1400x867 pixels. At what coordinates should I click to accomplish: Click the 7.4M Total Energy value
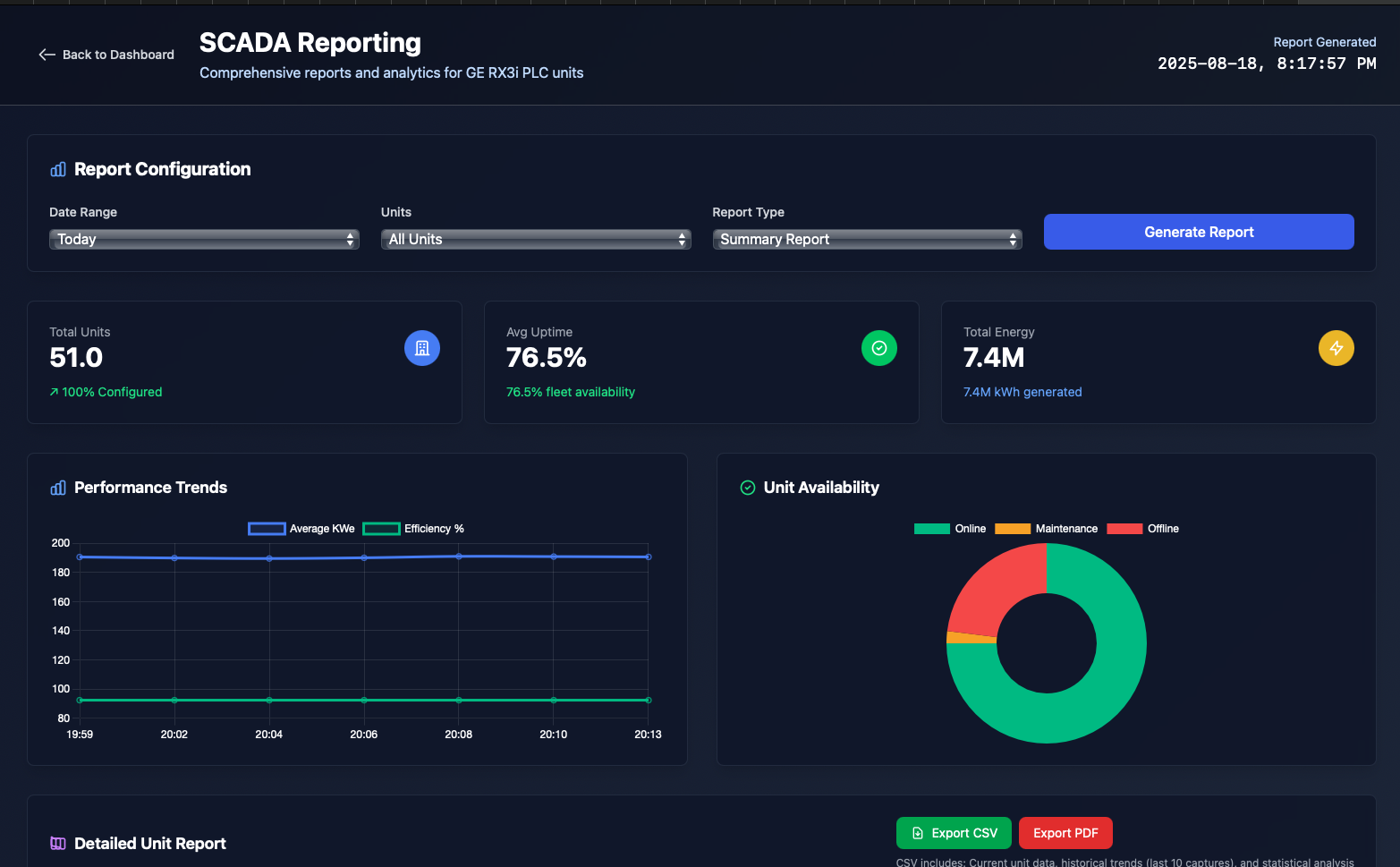point(994,358)
